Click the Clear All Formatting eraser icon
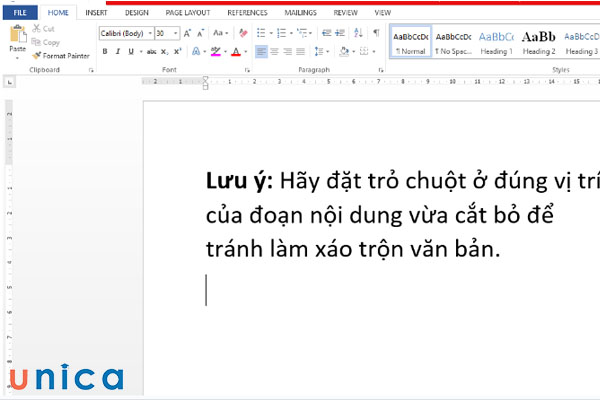 pyautogui.click(x=243, y=33)
